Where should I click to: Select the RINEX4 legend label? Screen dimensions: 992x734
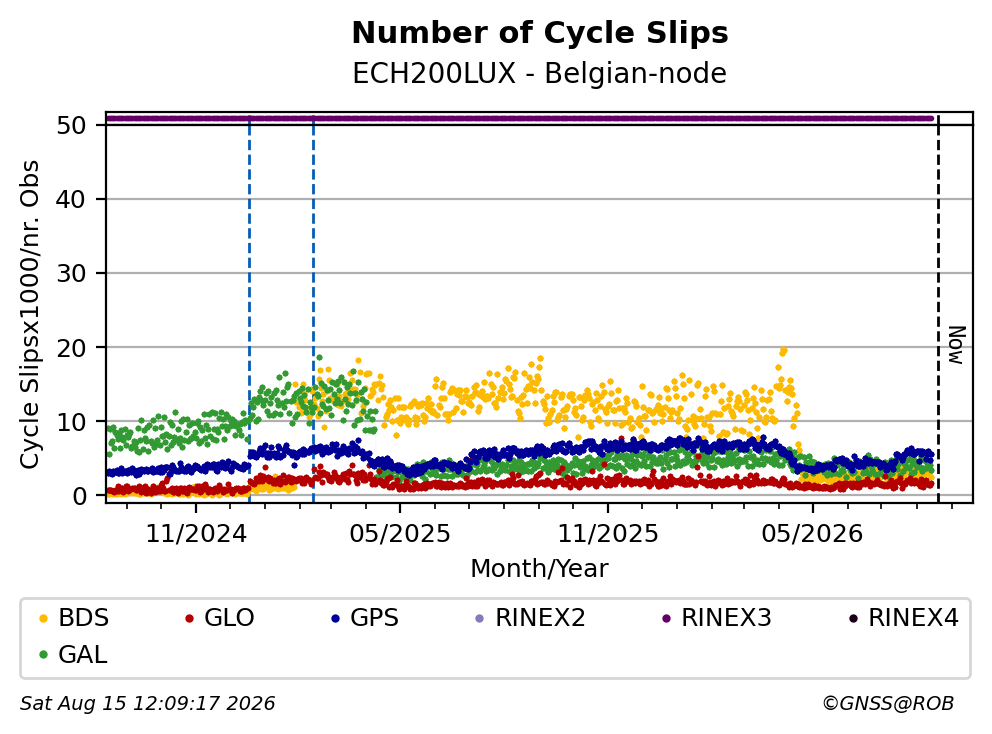click(x=914, y=618)
